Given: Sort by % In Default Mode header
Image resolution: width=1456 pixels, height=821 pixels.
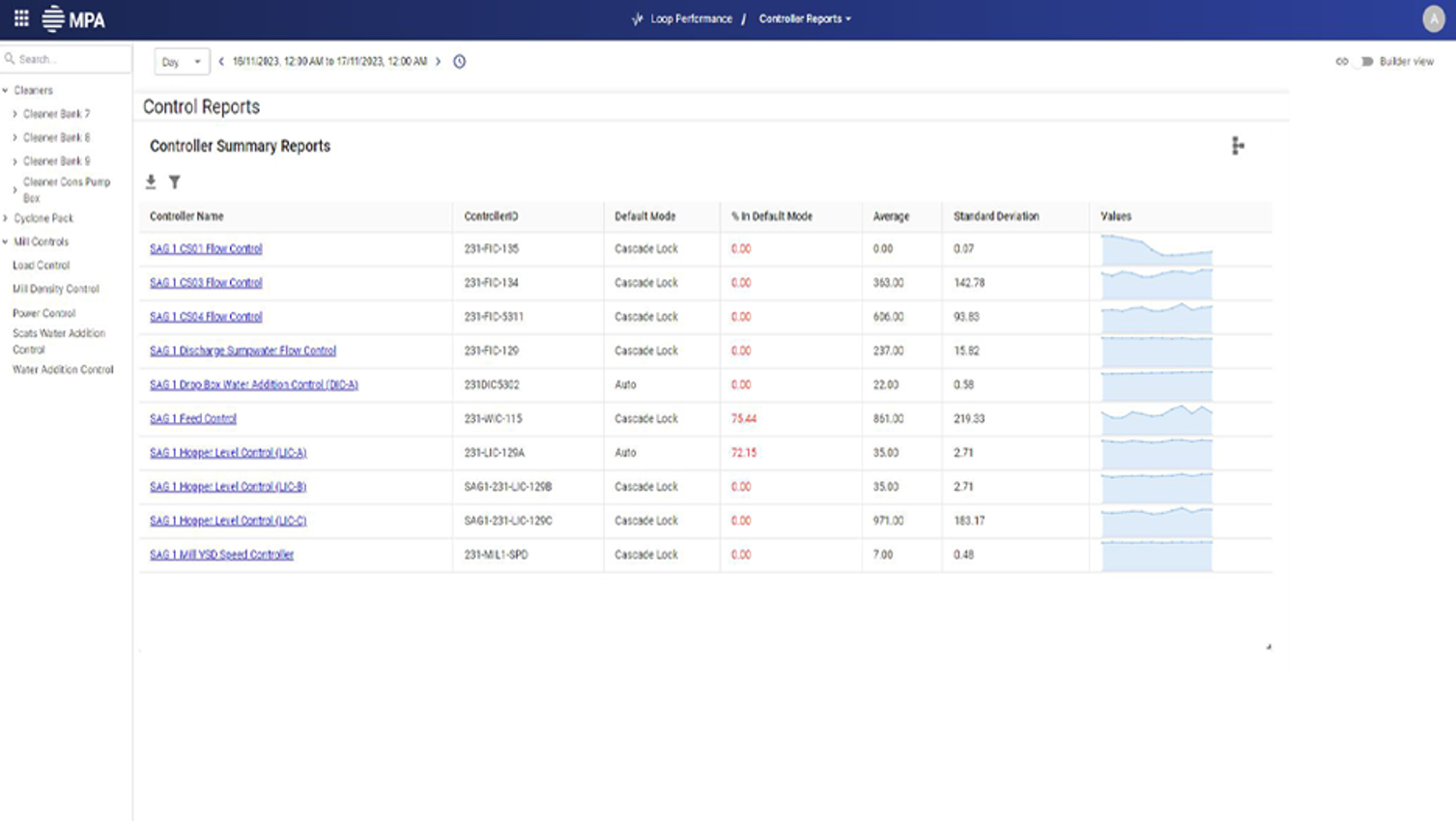Looking at the screenshot, I should [772, 216].
